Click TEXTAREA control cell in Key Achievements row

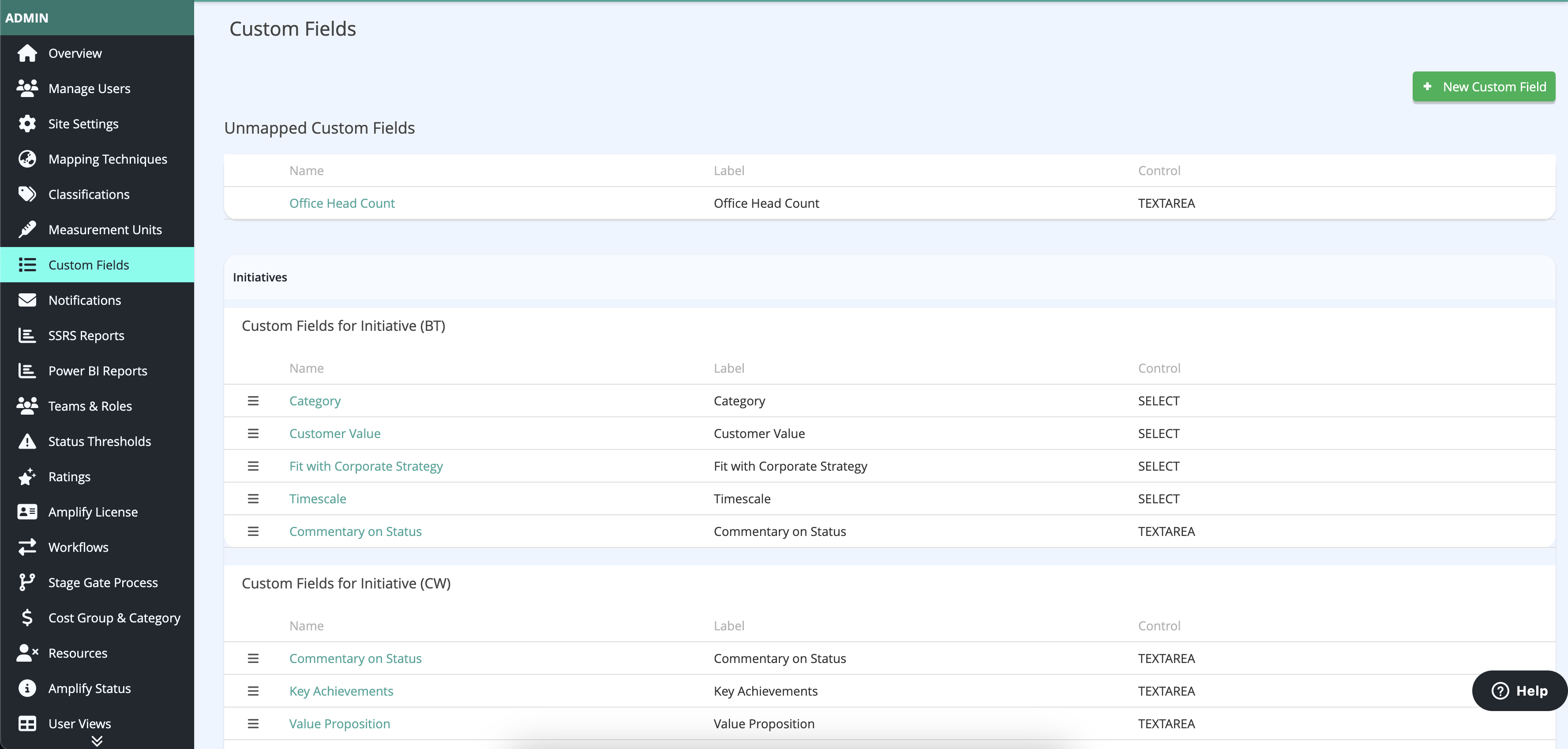click(1166, 691)
